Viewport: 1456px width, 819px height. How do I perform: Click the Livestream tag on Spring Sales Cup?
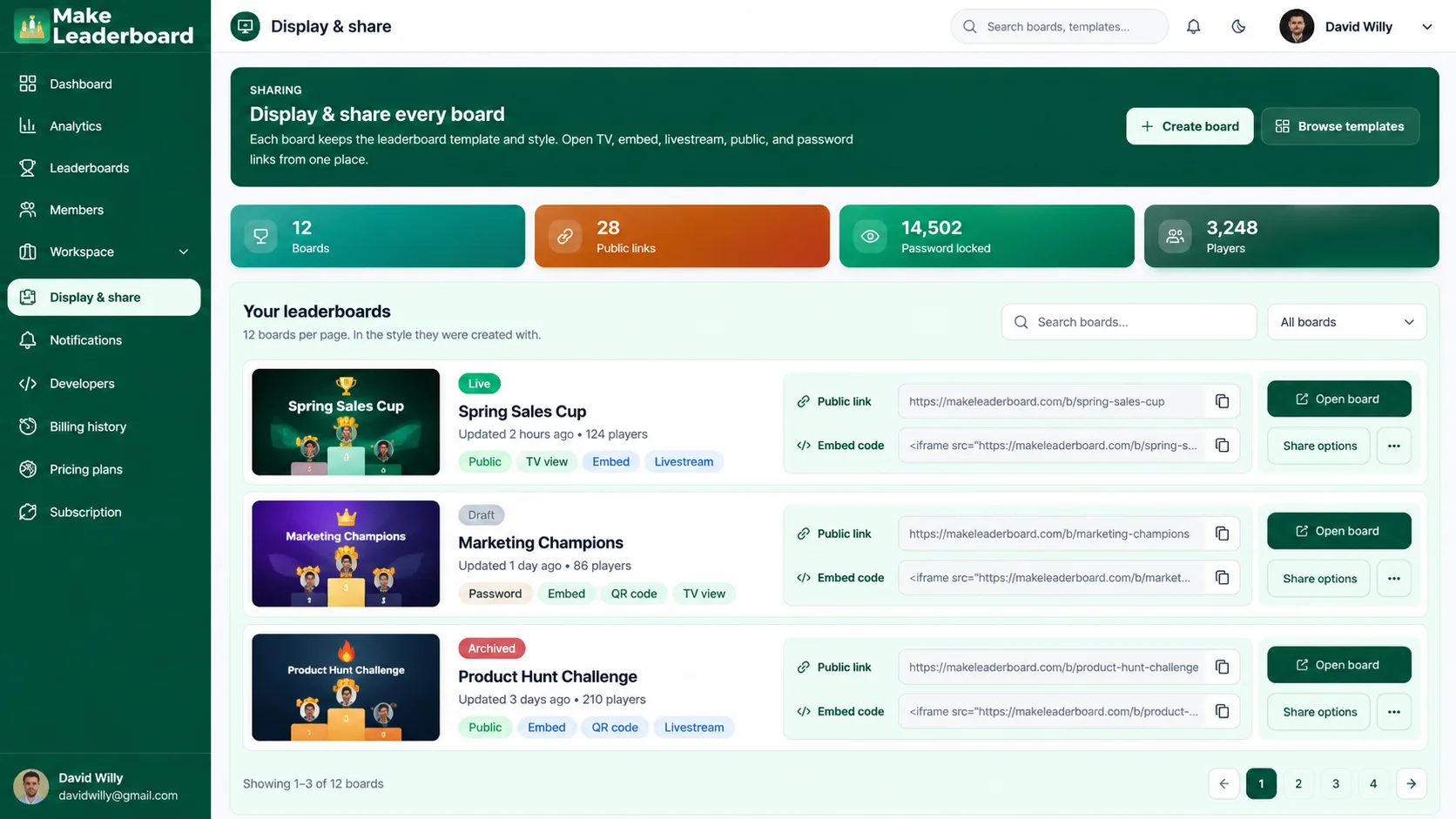tap(684, 462)
